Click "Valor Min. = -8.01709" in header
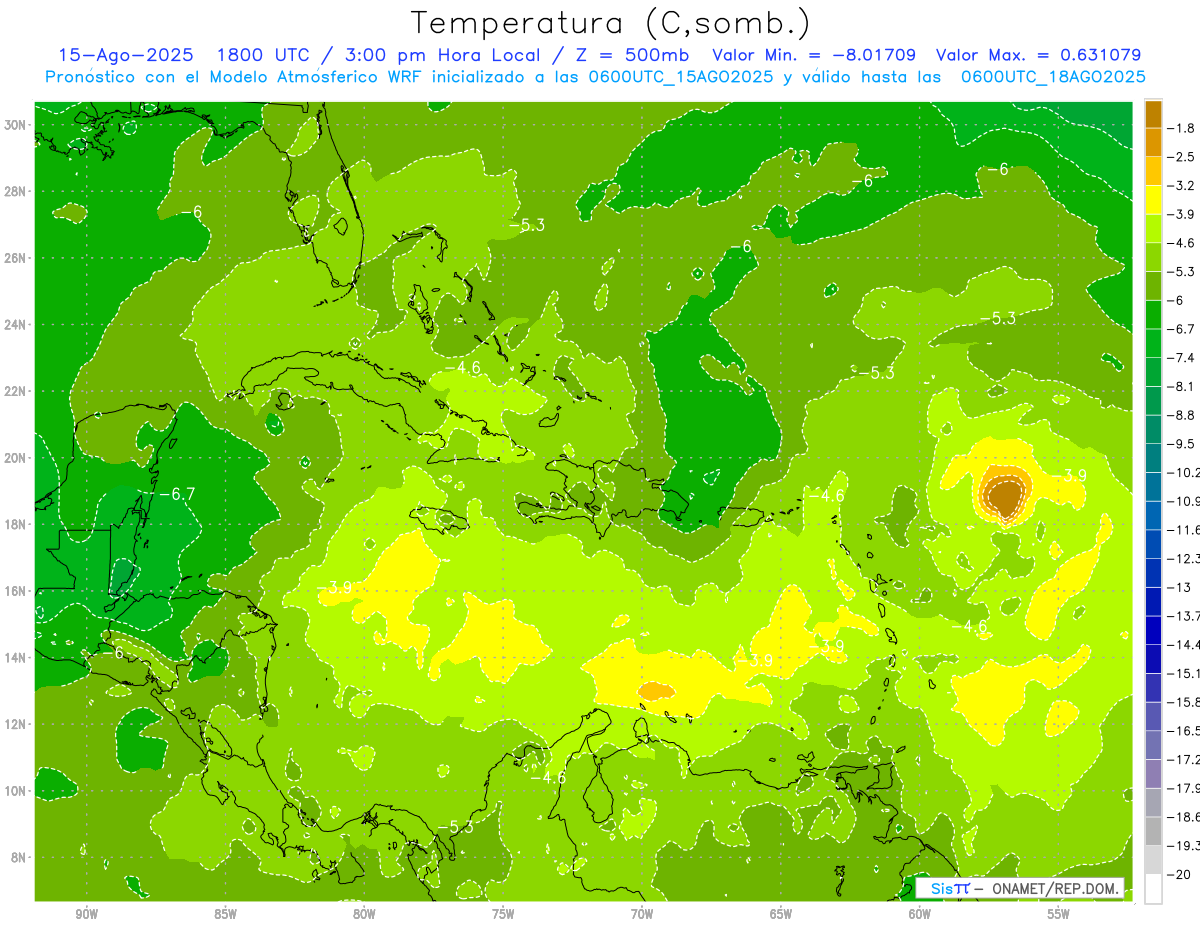The image size is (1200, 927). tap(815, 55)
